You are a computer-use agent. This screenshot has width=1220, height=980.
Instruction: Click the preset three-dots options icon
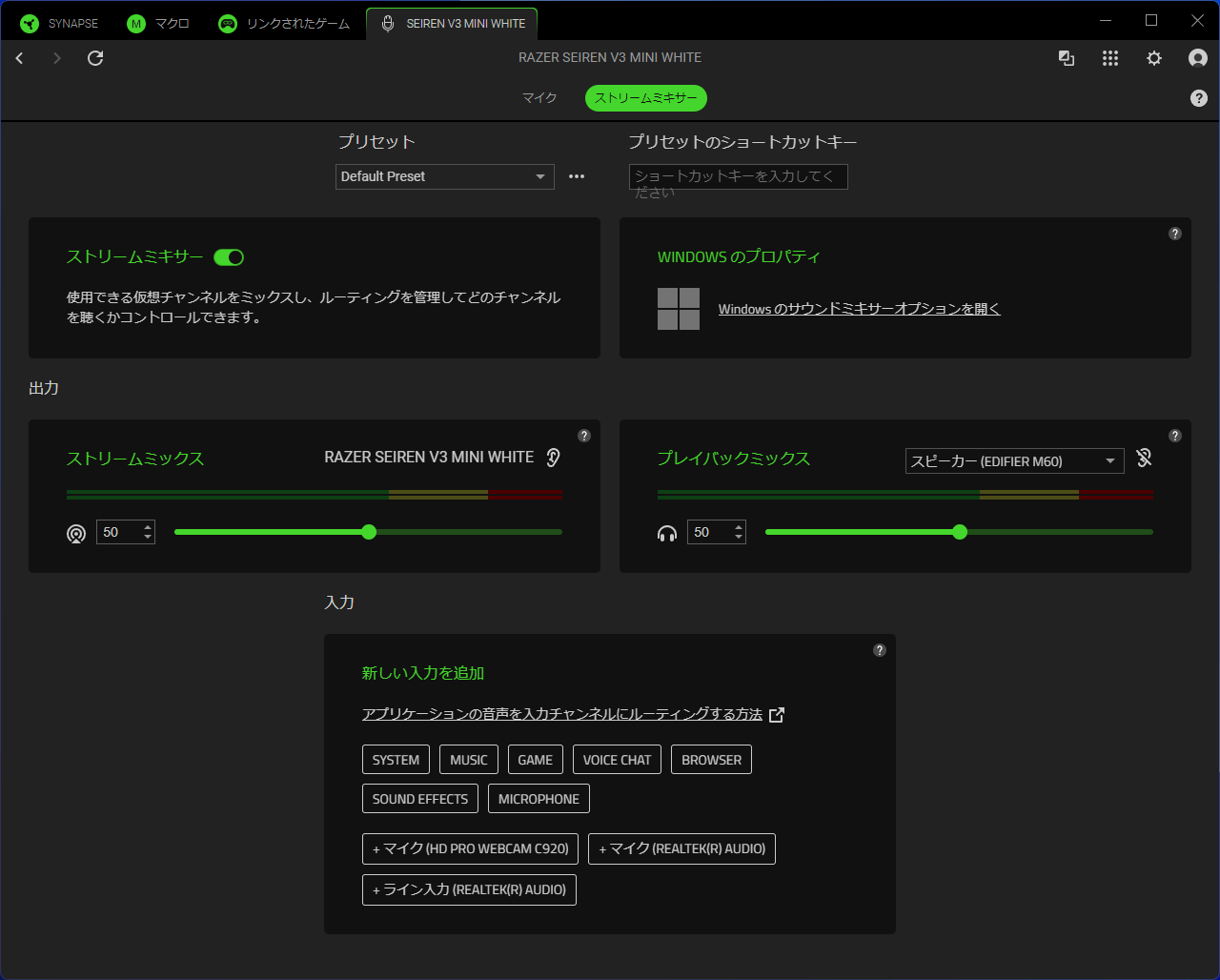click(x=577, y=176)
